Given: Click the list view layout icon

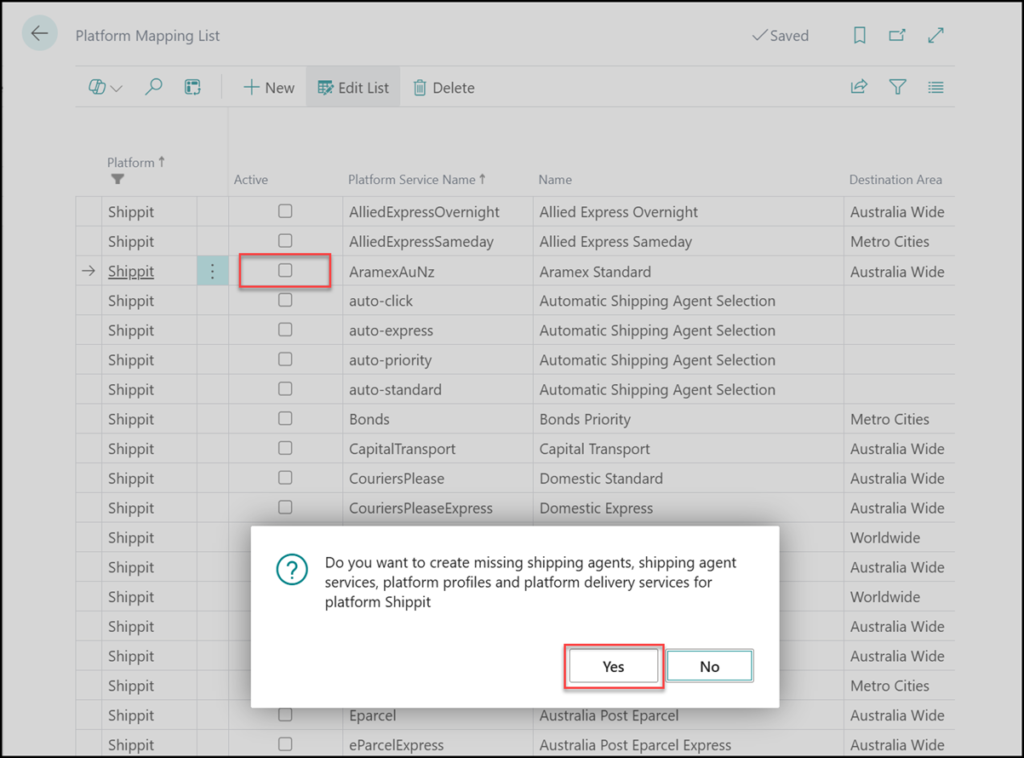Looking at the screenshot, I should pos(936,88).
